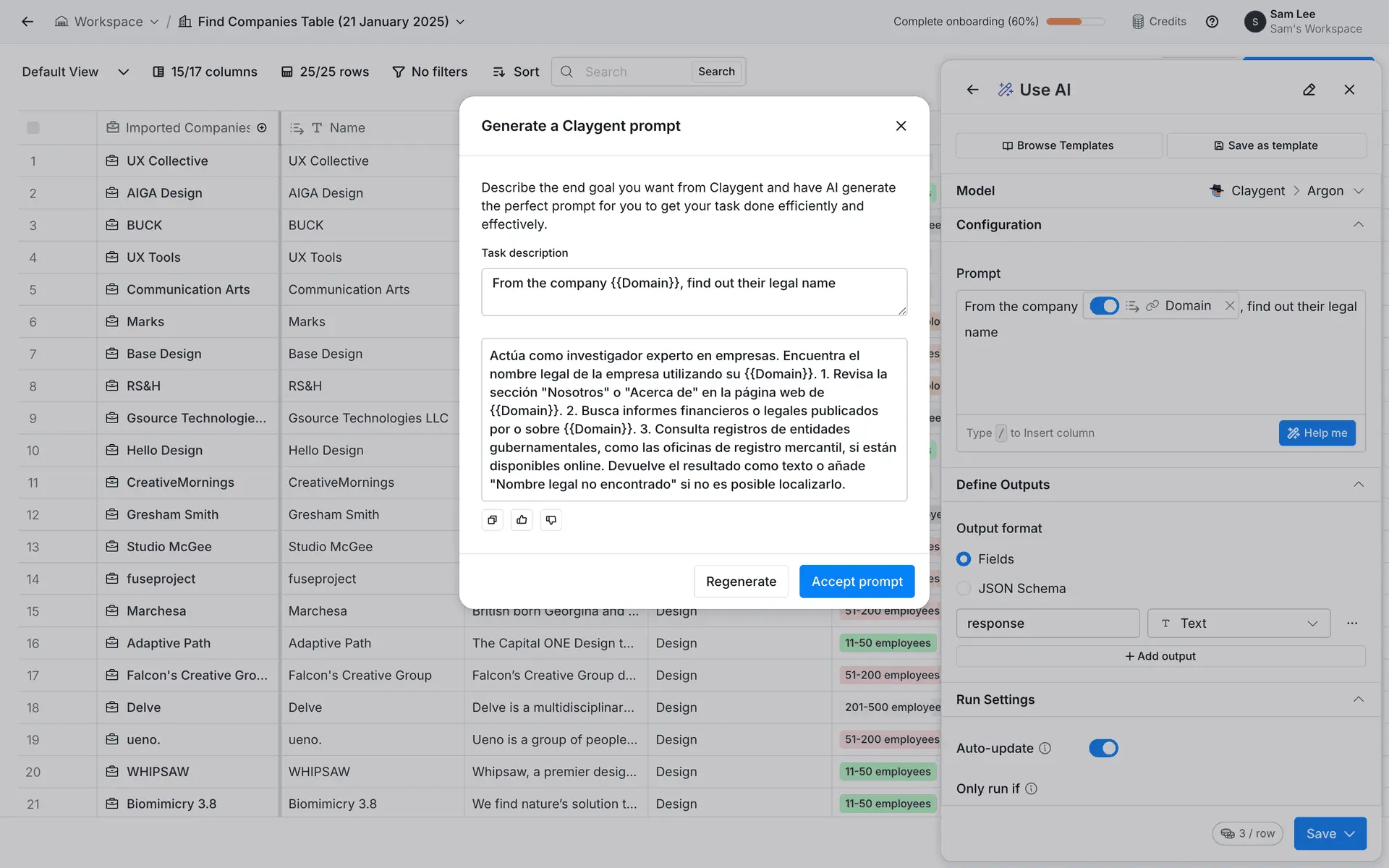The width and height of the screenshot is (1389, 868).
Task: Open the help question mark icon
Action: point(1212,22)
